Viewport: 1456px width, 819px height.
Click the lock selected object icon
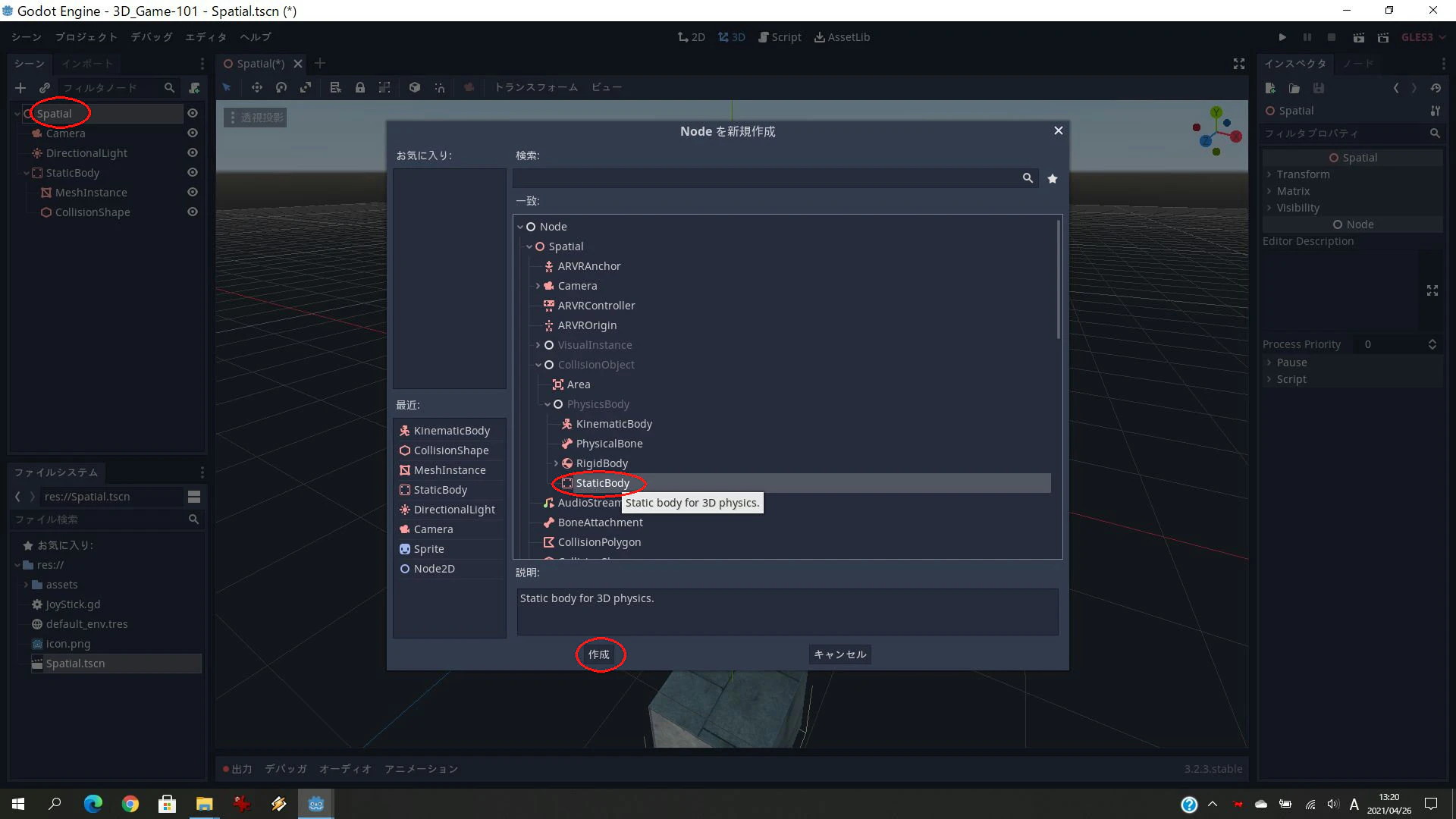pos(360,87)
